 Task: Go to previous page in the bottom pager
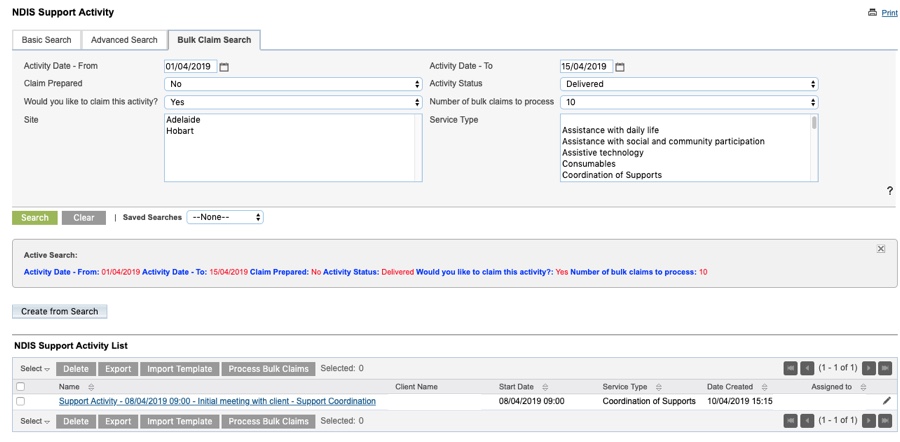[x=807, y=421]
